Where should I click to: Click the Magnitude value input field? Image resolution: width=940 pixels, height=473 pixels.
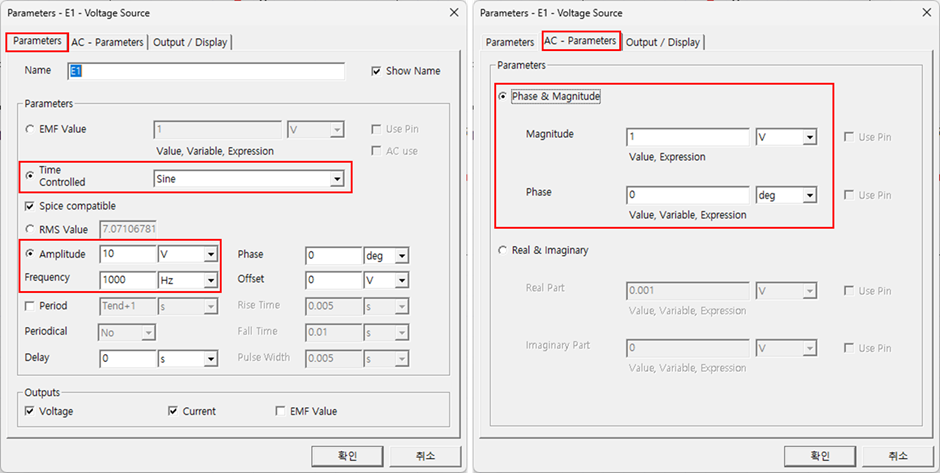pyautogui.click(x=687, y=137)
